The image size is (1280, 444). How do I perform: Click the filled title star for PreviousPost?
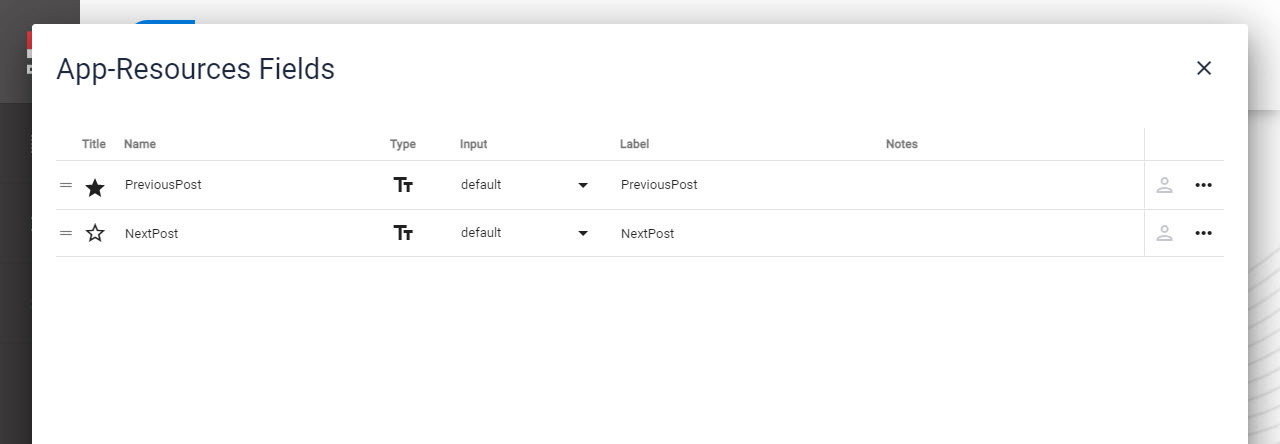coord(95,186)
